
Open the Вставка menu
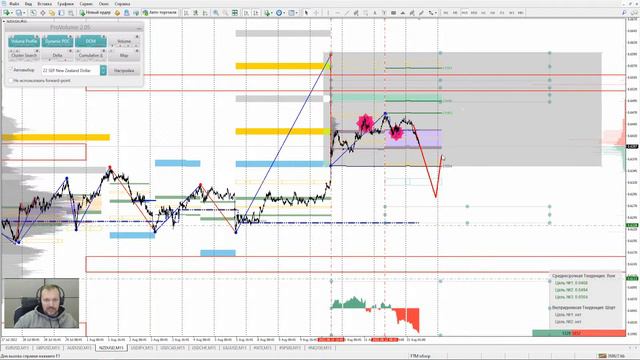(44, 4)
